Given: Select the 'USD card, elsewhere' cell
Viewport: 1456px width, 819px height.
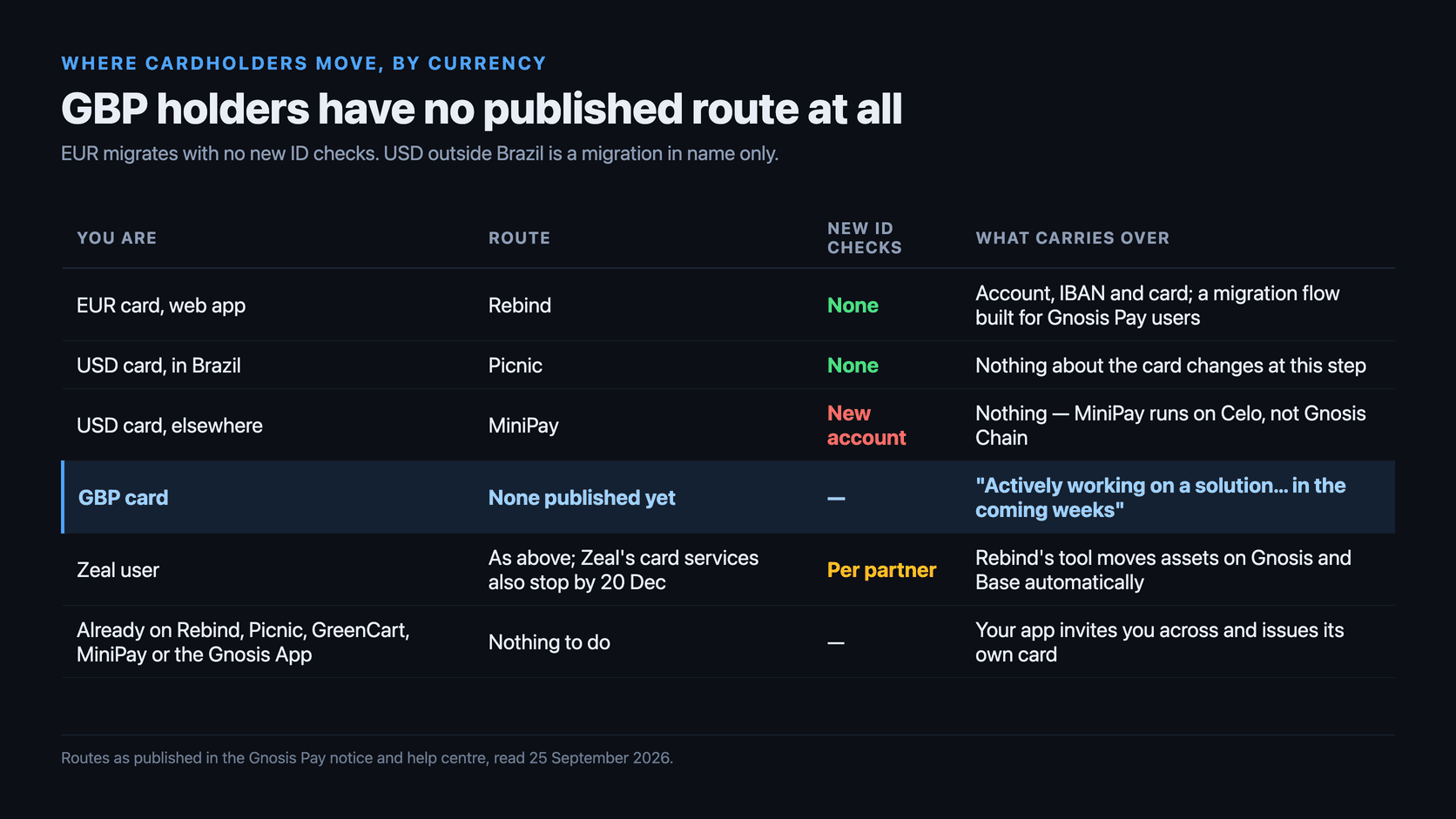Looking at the screenshot, I should [170, 426].
